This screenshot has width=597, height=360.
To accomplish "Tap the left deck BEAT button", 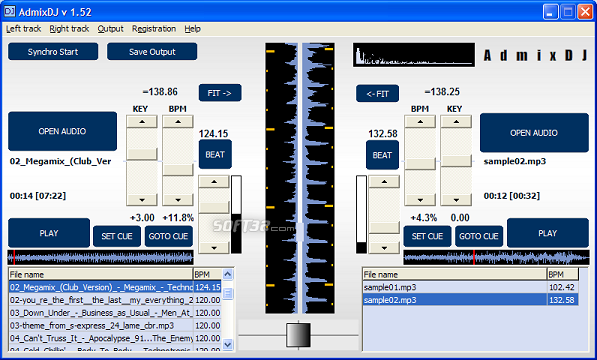I will (x=215, y=154).
